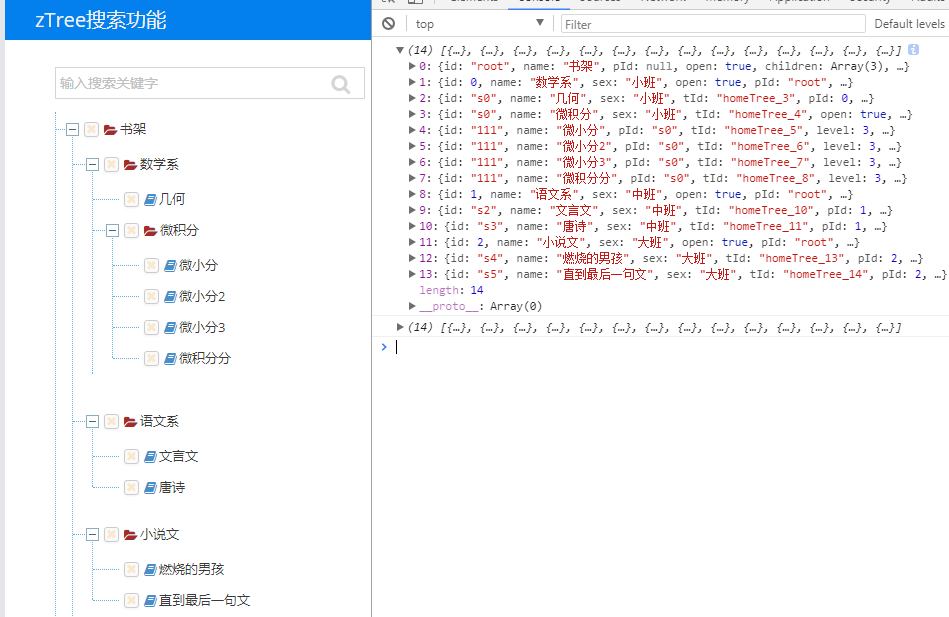
Task: Open the top context dropdown
Action: click(x=479, y=24)
